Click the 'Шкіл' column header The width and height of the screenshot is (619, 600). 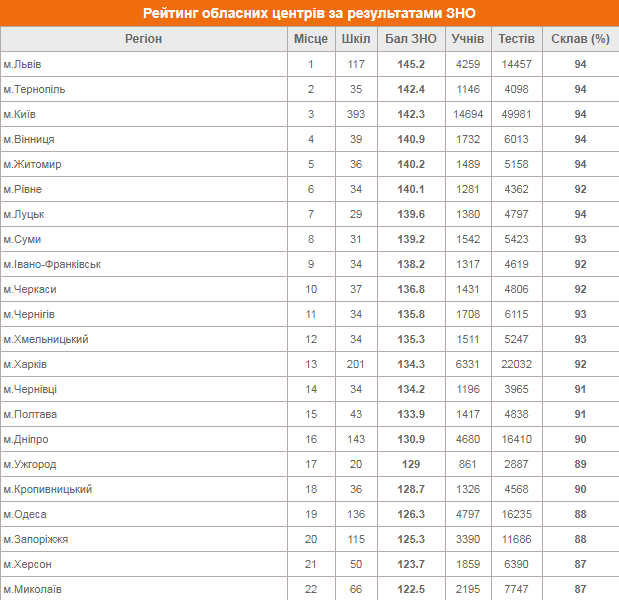coord(355,39)
